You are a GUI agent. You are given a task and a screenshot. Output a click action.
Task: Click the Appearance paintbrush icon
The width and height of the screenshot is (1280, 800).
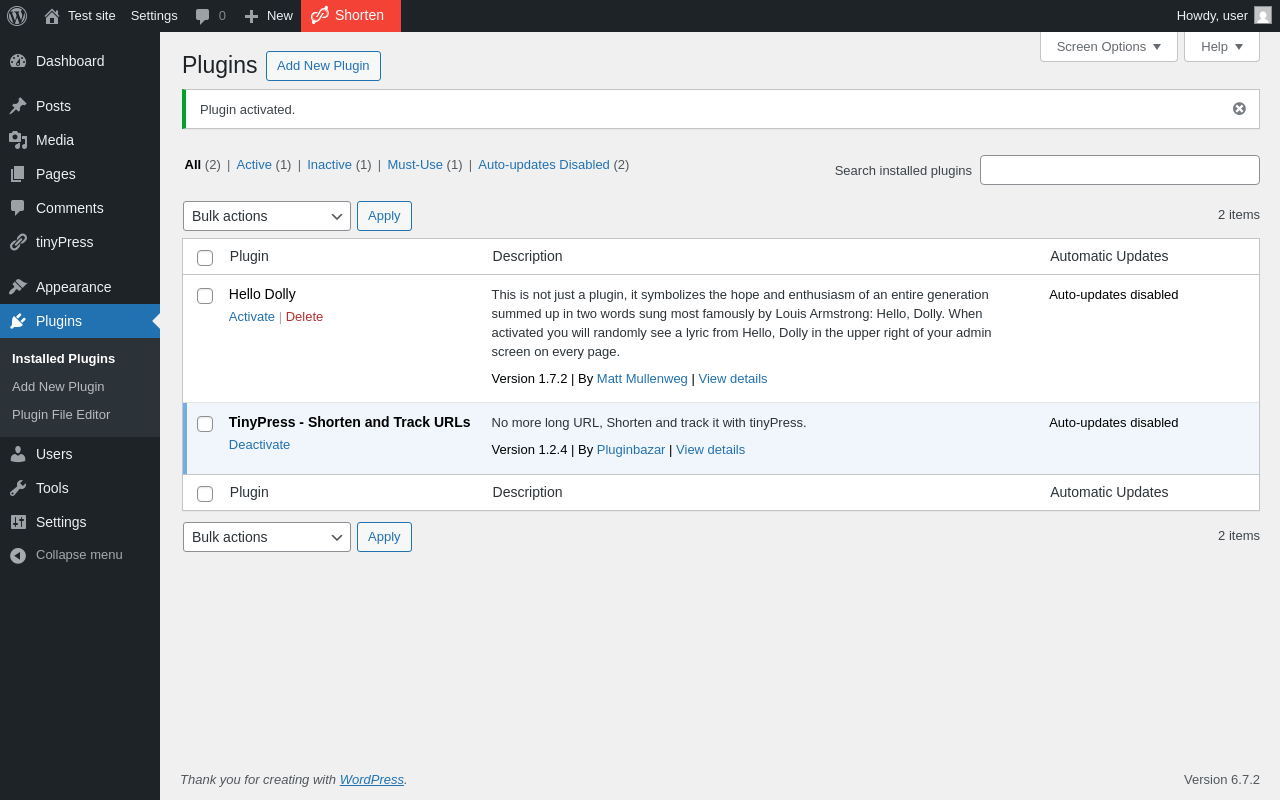click(18, 287)
